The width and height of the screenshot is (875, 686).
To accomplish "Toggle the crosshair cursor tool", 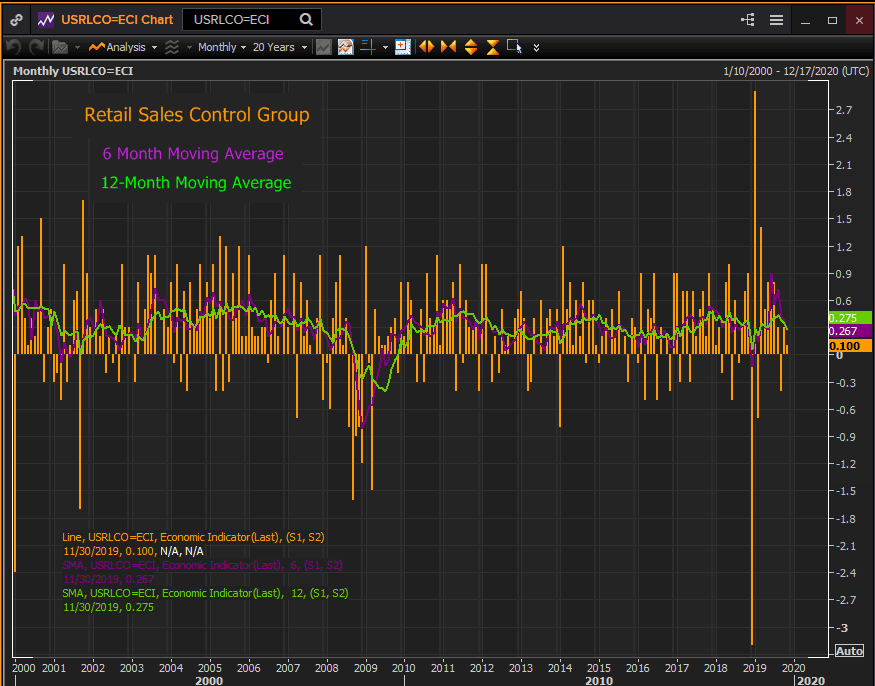I will 367,47.
